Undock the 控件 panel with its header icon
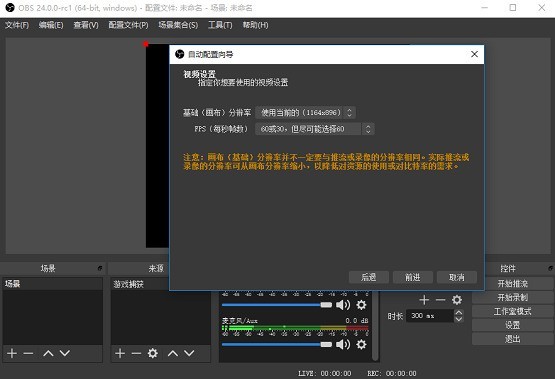Viewport: 555px width, 379px height. pyautogui.click(x=550, y=269)
